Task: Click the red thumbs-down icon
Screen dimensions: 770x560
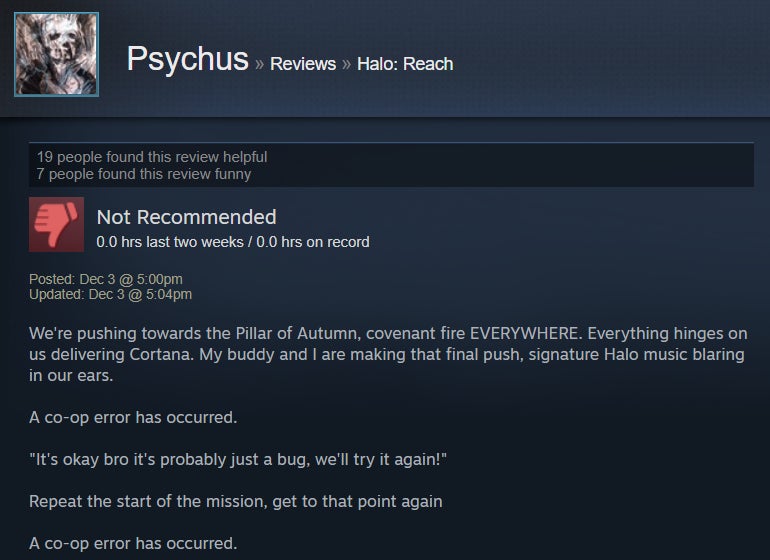Action: pyautogui.click(x=56, y=224)
